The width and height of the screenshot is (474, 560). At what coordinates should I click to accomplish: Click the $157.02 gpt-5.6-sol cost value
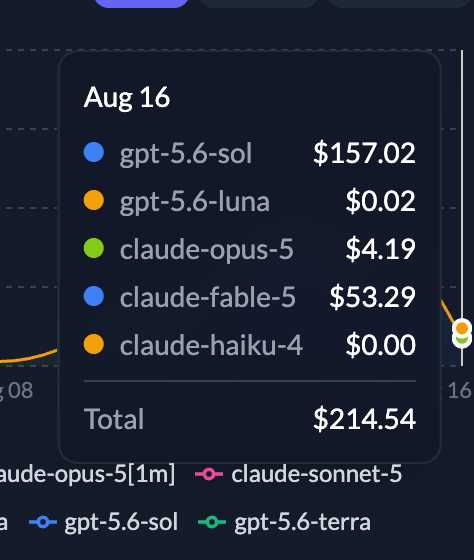(364, 153)
